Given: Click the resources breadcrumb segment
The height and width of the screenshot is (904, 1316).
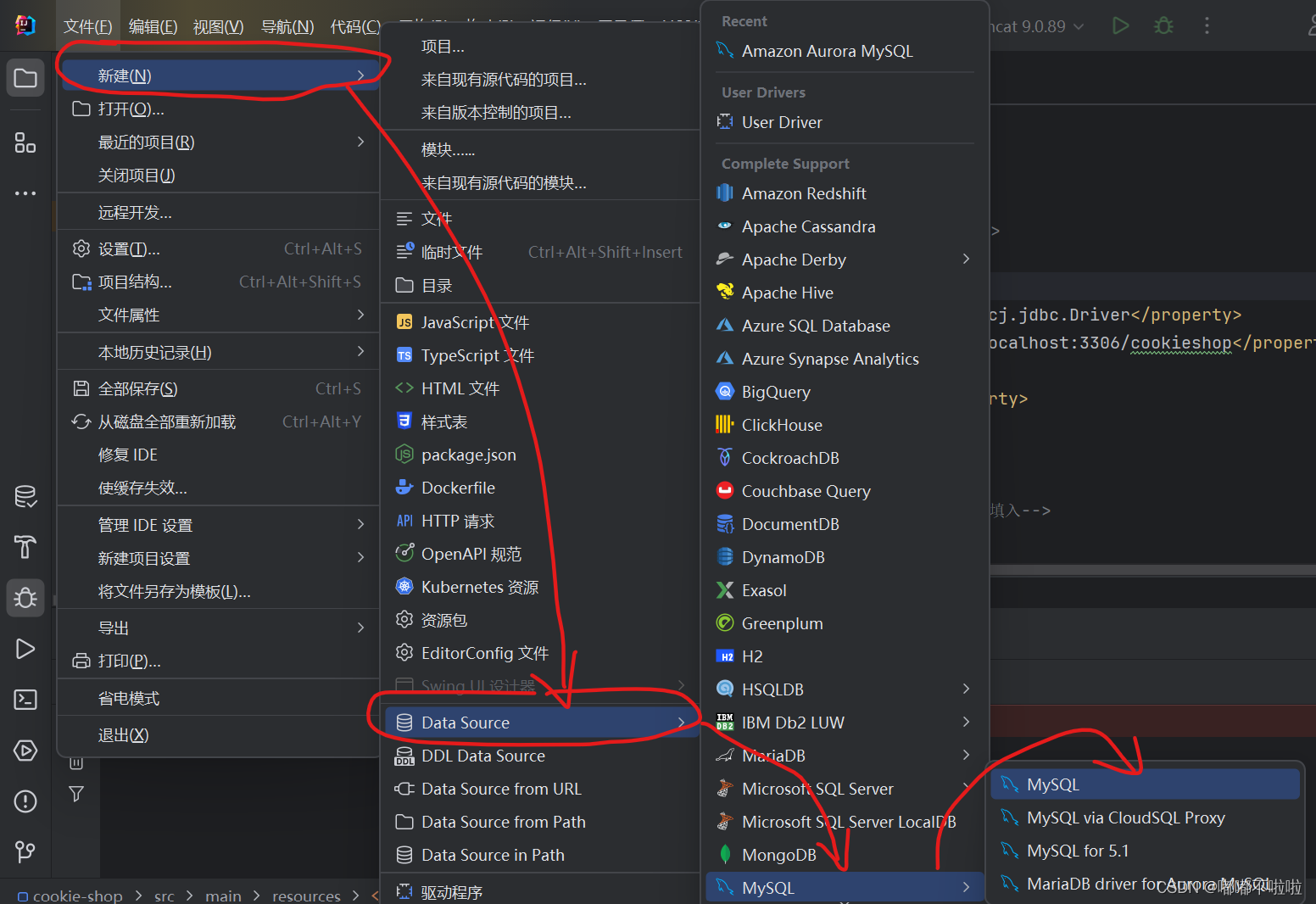Looking at the screenshot, I should (x=306, y=896).
